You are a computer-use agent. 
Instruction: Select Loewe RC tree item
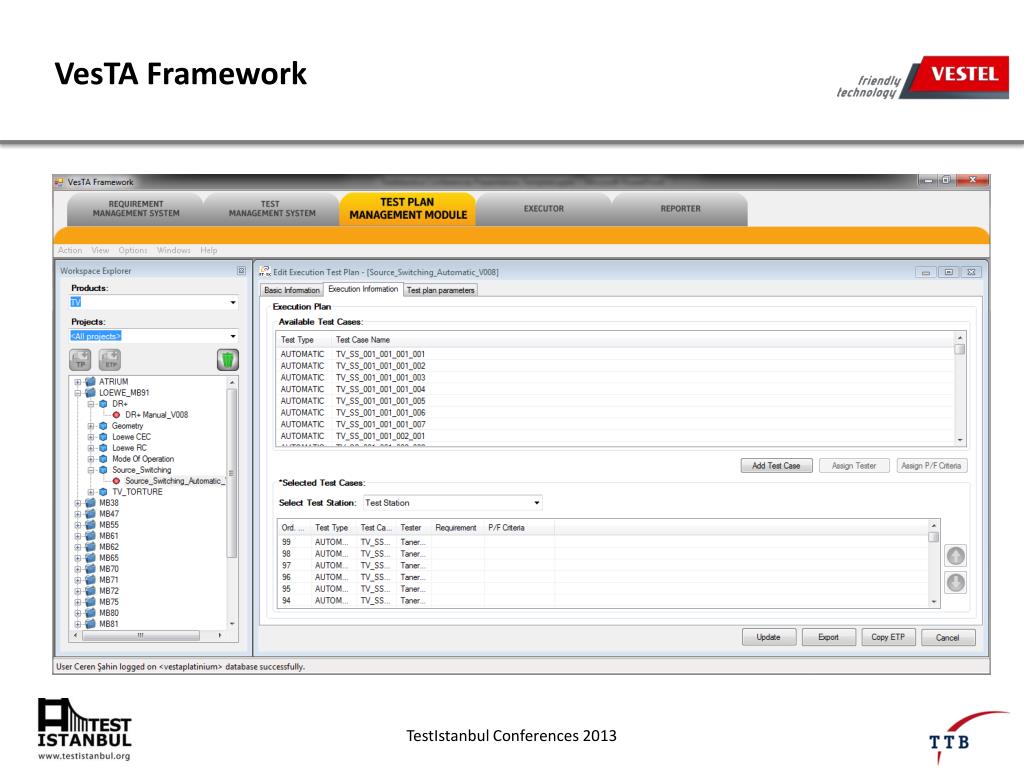click(x=129, y=448)
